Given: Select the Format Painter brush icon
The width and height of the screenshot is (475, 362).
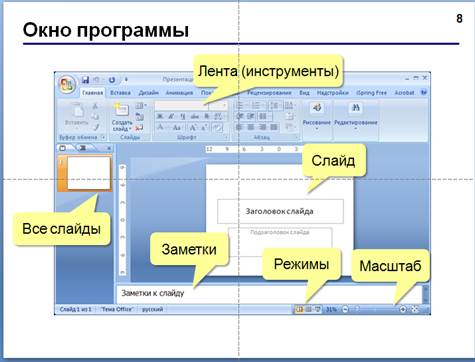Looking at the screenshot, I should [x=95, y=127].
